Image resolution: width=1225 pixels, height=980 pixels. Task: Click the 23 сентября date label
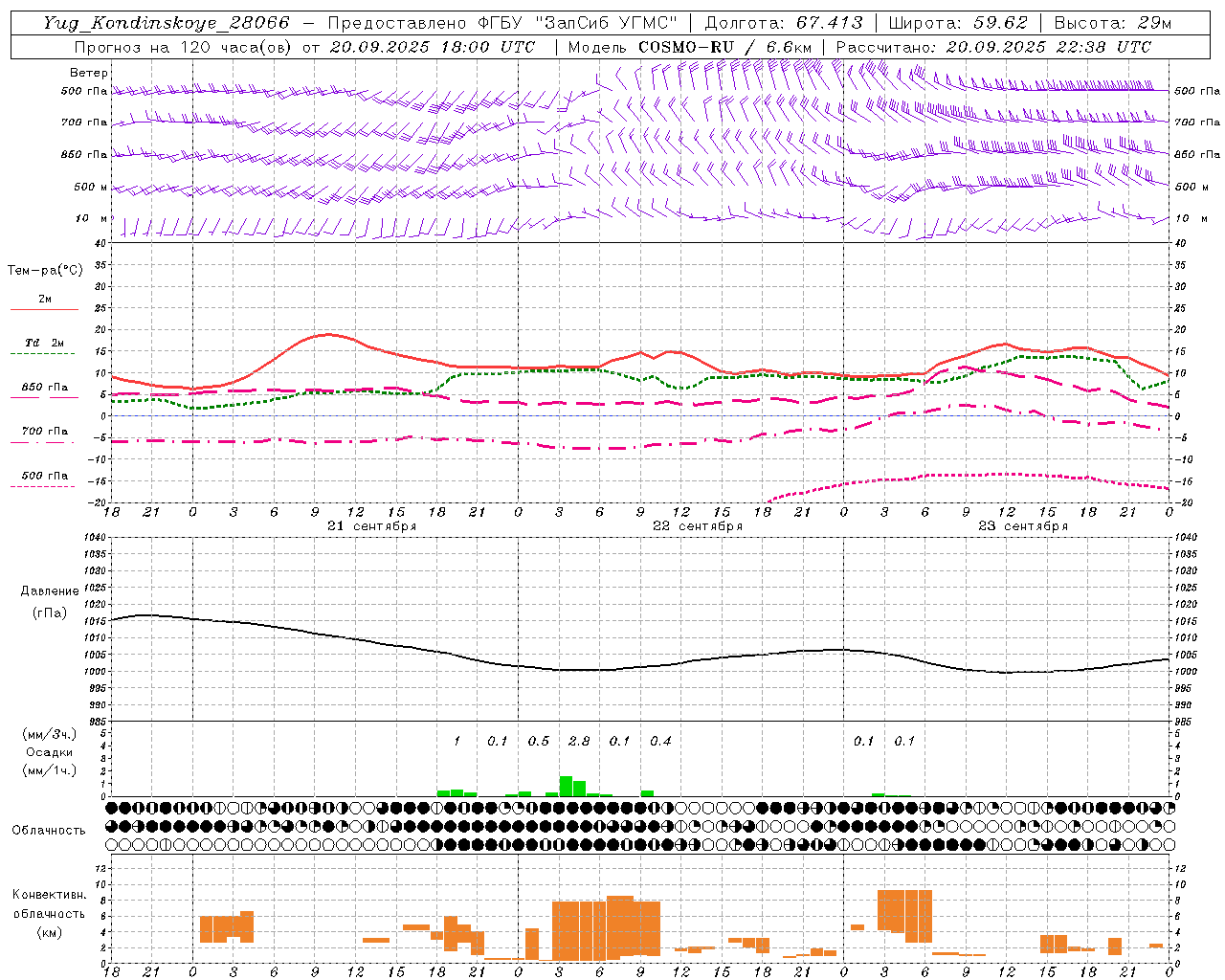pos(1023,526)
